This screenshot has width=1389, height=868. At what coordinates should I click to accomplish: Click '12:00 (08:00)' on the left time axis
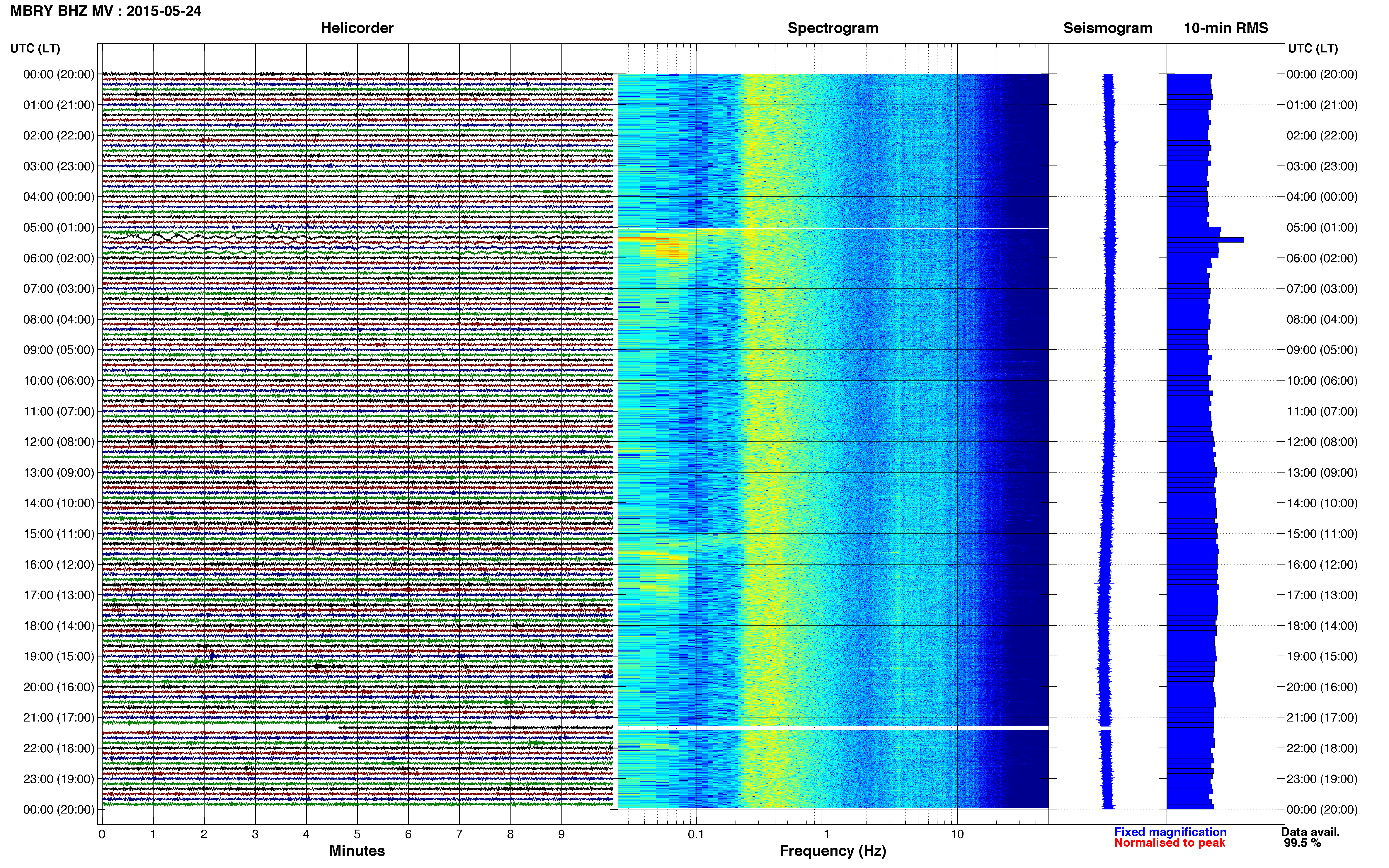(59, 442)
